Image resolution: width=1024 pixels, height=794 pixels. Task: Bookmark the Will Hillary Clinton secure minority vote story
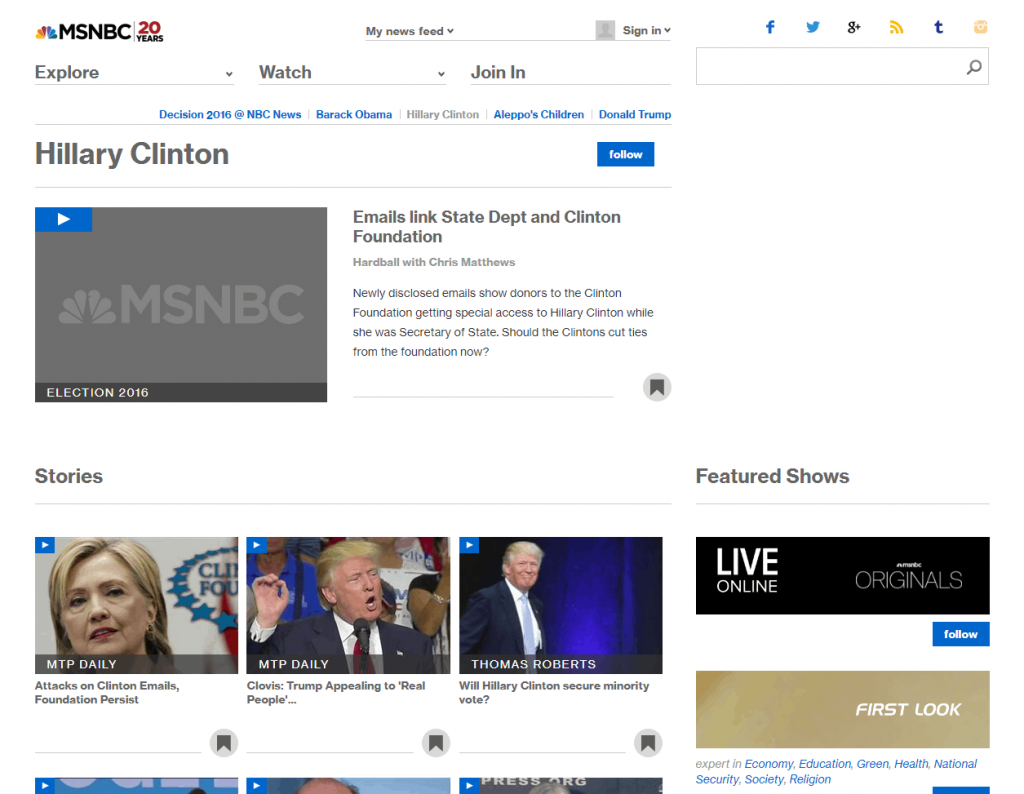click(x=648, y=743)
